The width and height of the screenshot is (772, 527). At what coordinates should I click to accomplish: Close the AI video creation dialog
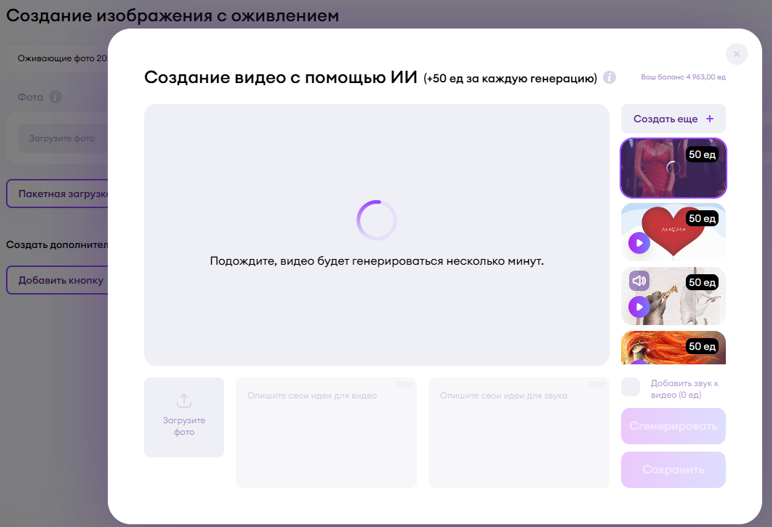[x=736, y=54]
